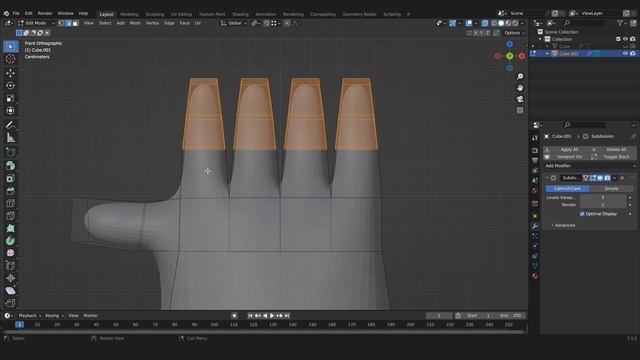Select the 3D Cursor tool
This screenshot has width=640, height=360.
coord(11,59)
